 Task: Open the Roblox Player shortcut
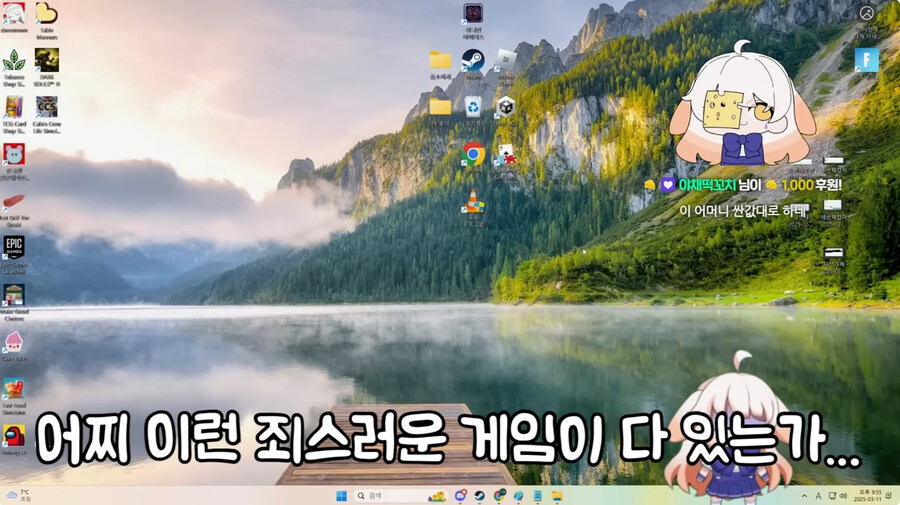(506, 60)
